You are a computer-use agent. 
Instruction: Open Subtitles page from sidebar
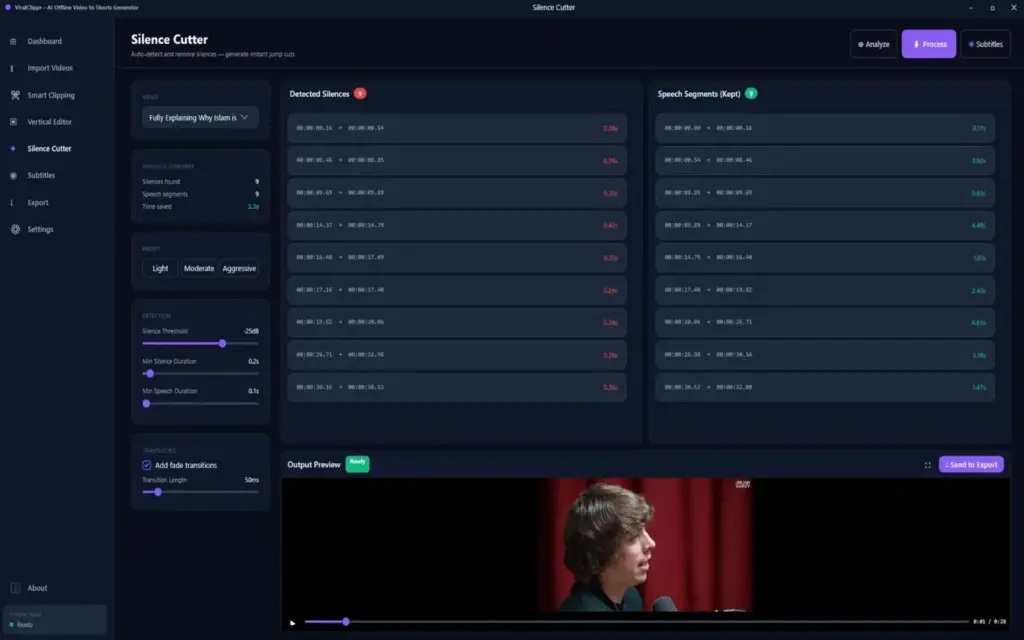click(x=41, y=176)
